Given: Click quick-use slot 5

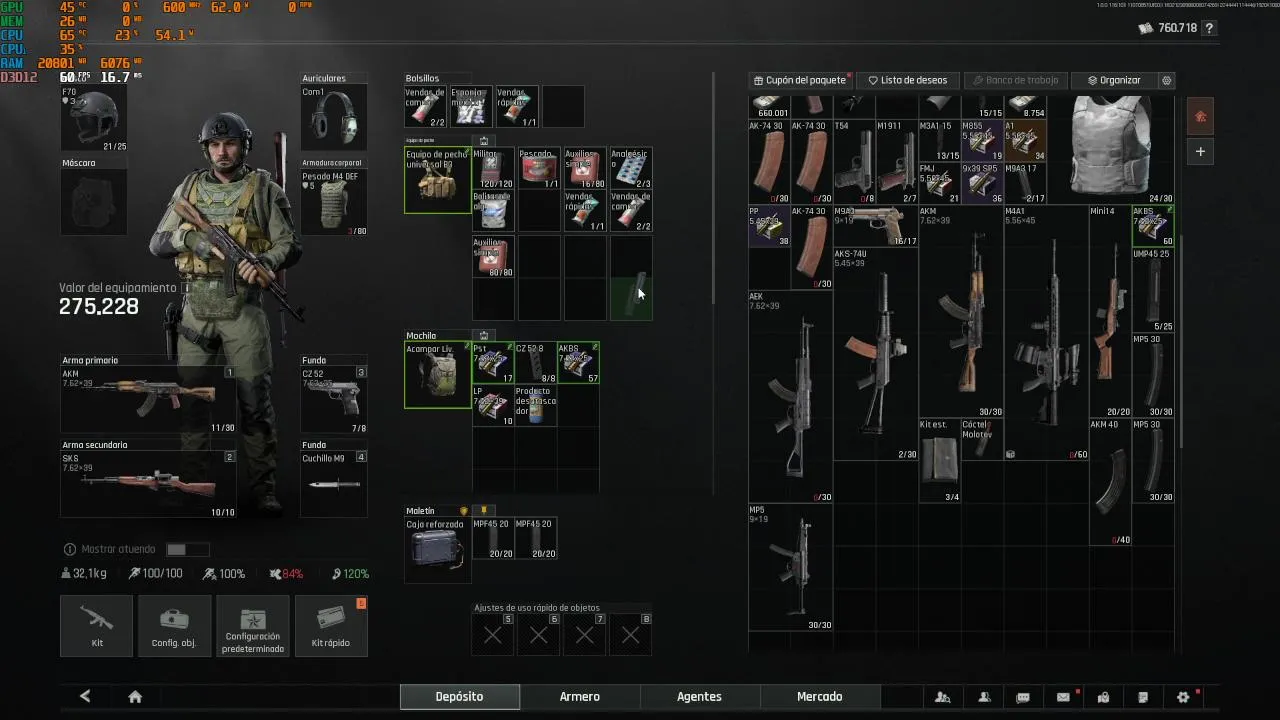Looking at the screenshot, I should coord(493,635).
